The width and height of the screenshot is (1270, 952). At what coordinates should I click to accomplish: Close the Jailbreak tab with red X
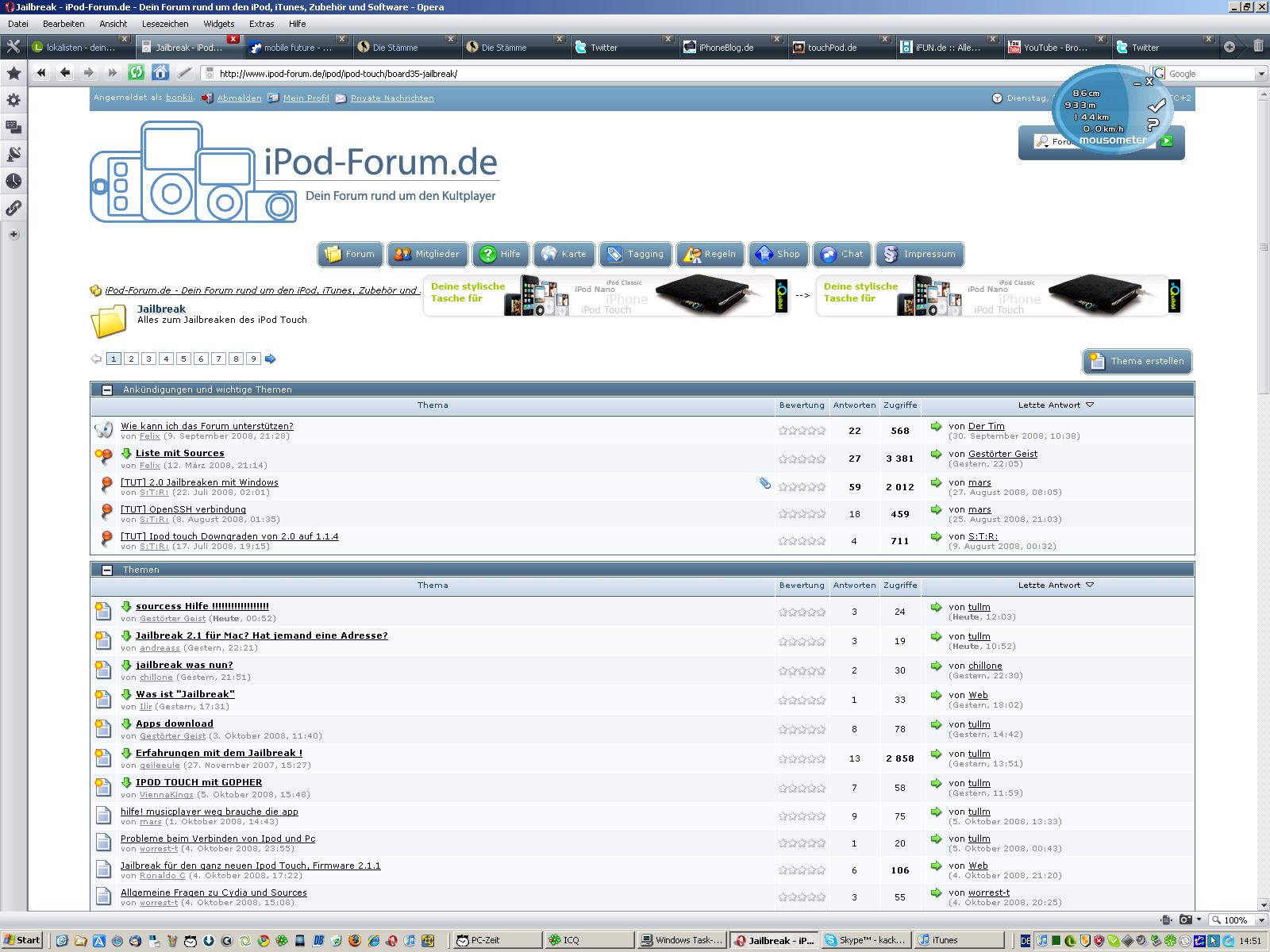coord(233,39)
